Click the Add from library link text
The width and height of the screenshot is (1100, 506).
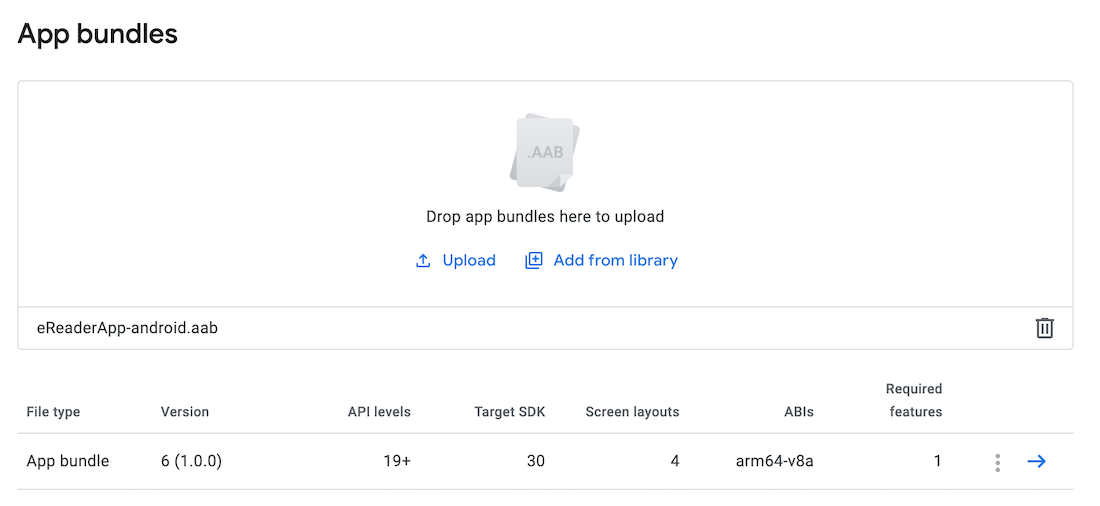click(615, 261)
